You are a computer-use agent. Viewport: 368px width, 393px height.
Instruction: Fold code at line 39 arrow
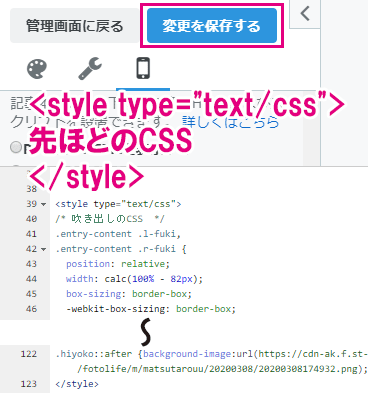click(43, 204)
